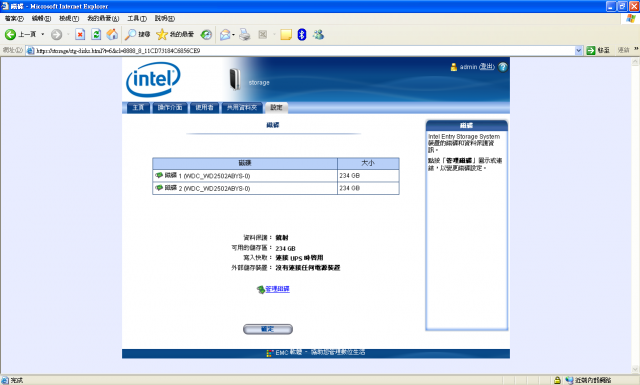Image resolution: width=640 pixels, height=385 pixels.
Task: Click the EMC footer text
Action: tap(320, 352)
